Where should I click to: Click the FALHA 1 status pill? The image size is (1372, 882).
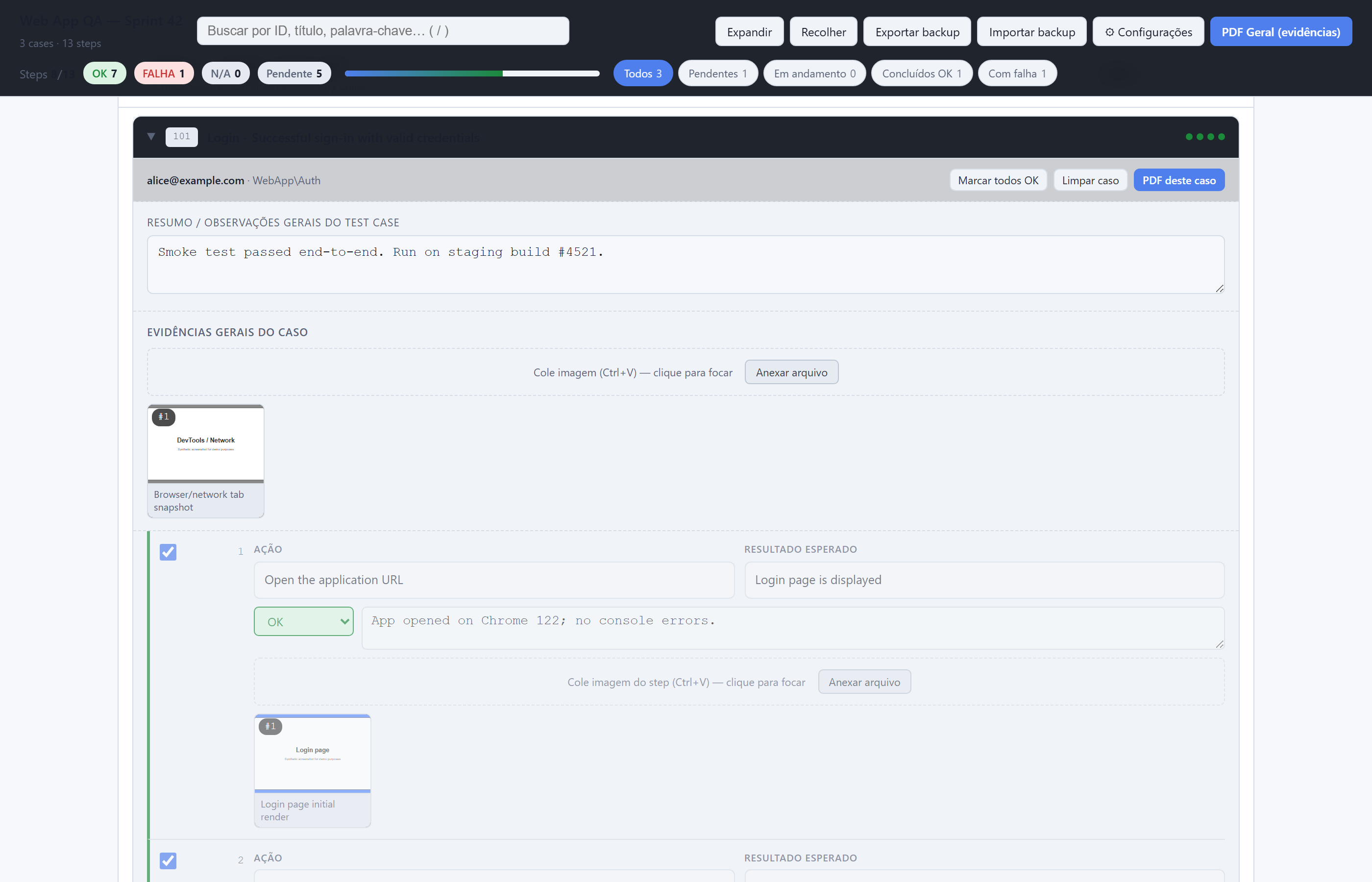point(164,73)
